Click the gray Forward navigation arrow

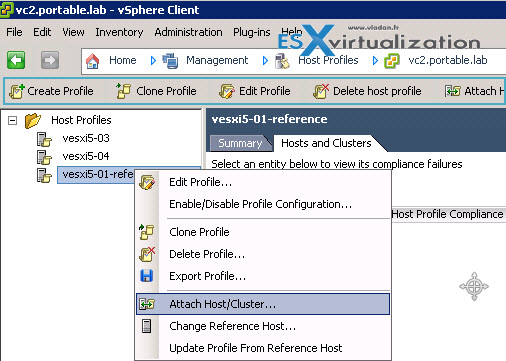[50, 60]
